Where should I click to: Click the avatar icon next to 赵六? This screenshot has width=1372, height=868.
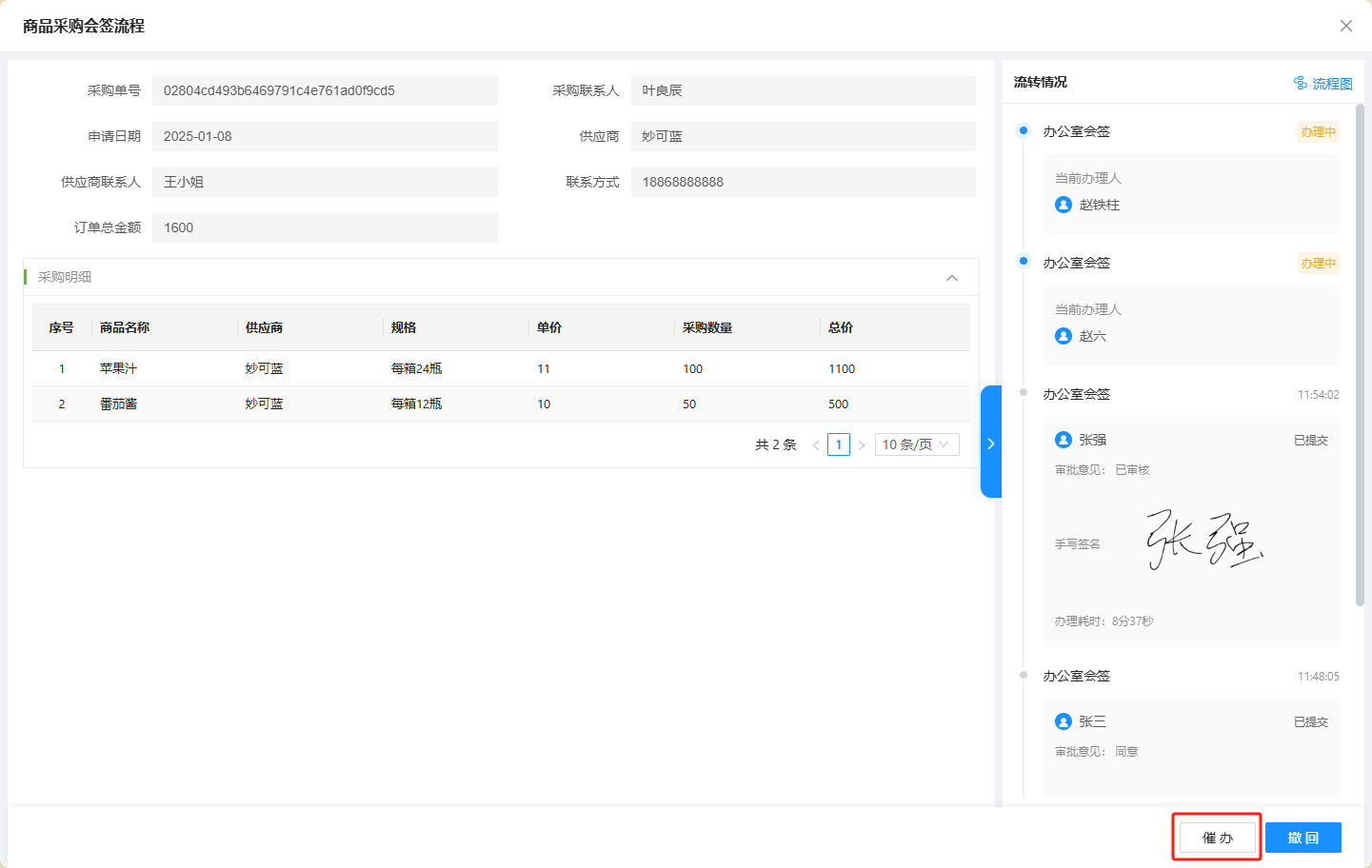pyautogui.click(x=1064, y=336)
